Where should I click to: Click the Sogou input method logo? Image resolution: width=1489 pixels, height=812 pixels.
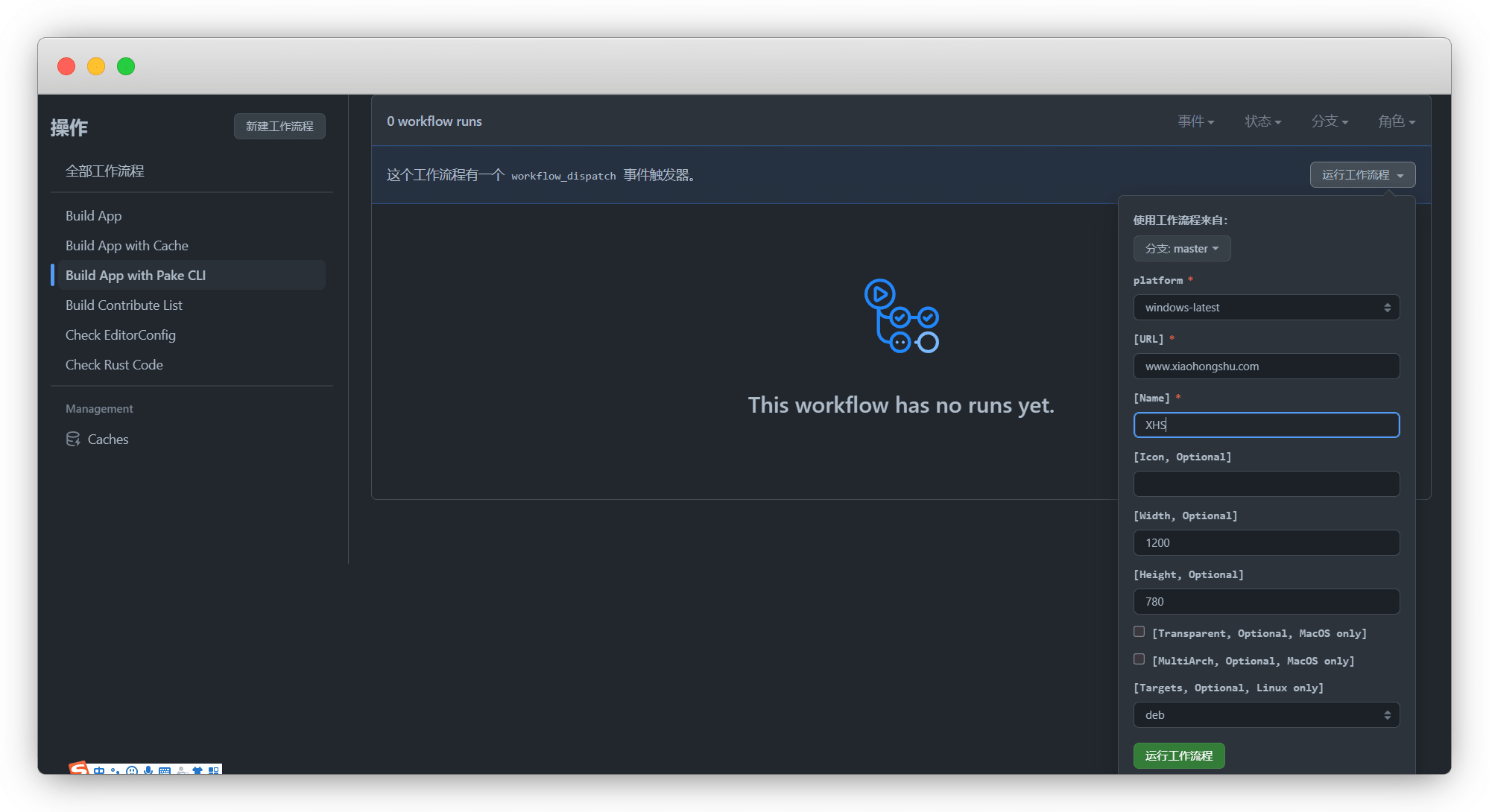coord(78,769)
